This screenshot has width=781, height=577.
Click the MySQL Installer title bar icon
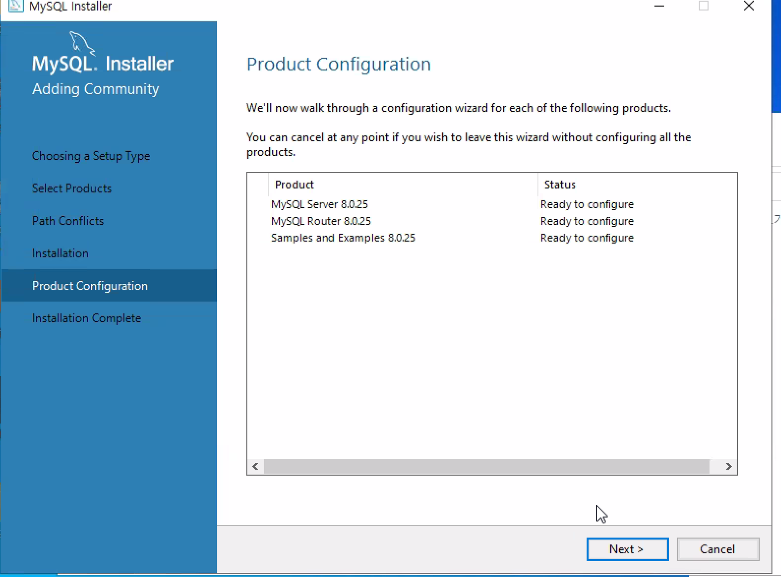pos(16,6)
